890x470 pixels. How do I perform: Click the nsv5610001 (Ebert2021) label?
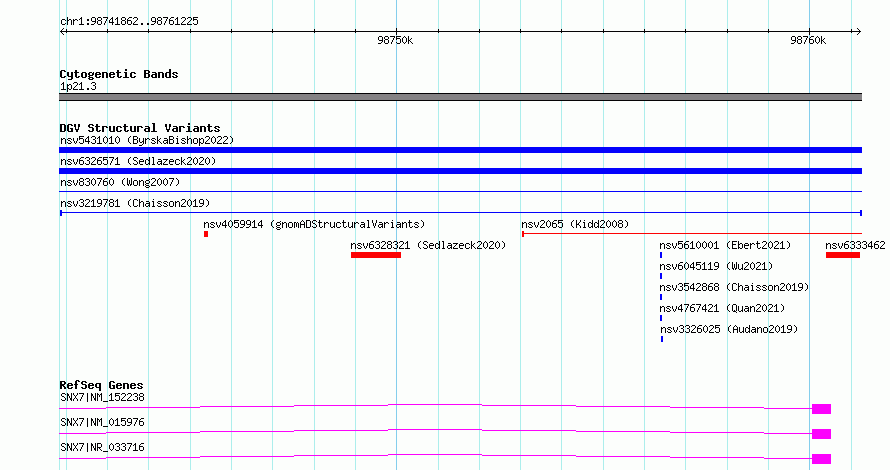(725, 245)
